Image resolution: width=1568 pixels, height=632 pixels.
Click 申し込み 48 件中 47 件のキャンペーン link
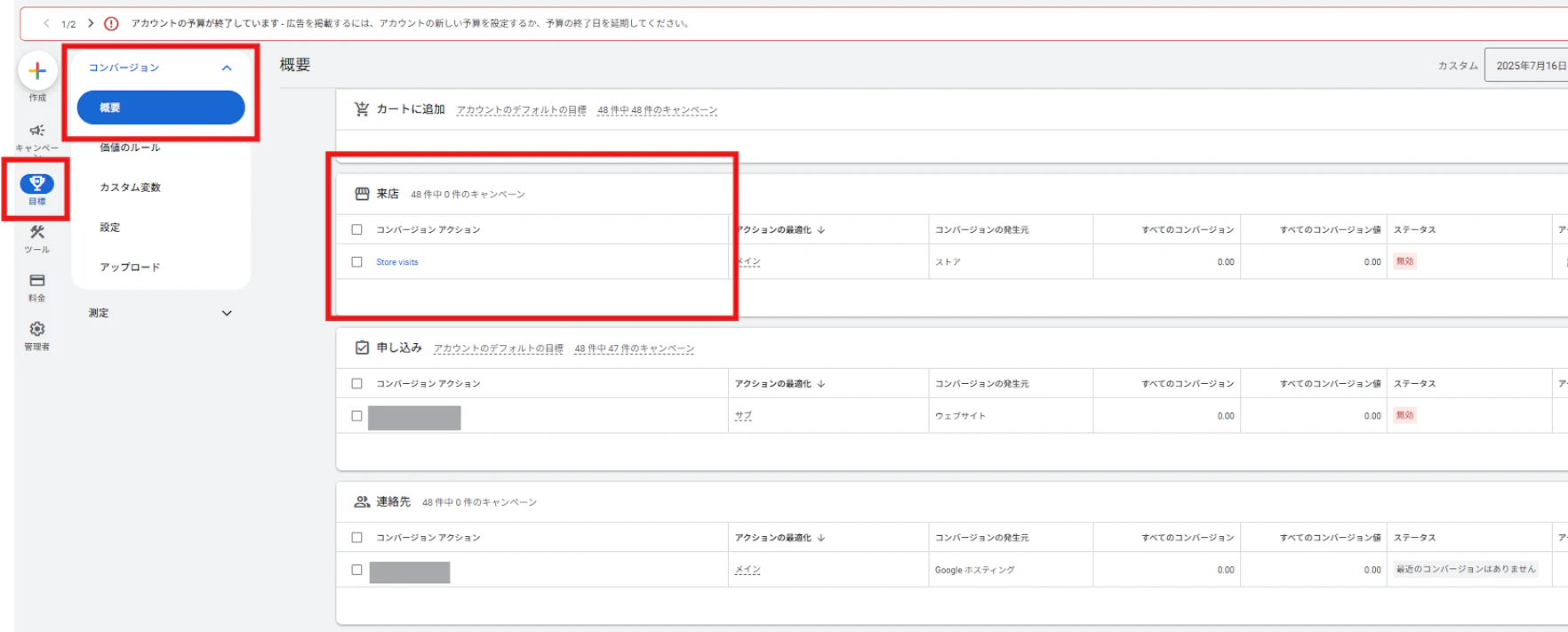pos(634,348)
